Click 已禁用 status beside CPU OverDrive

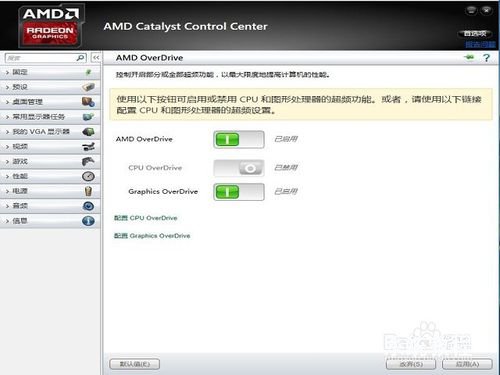pyautogui.click(x=286, y=167)
